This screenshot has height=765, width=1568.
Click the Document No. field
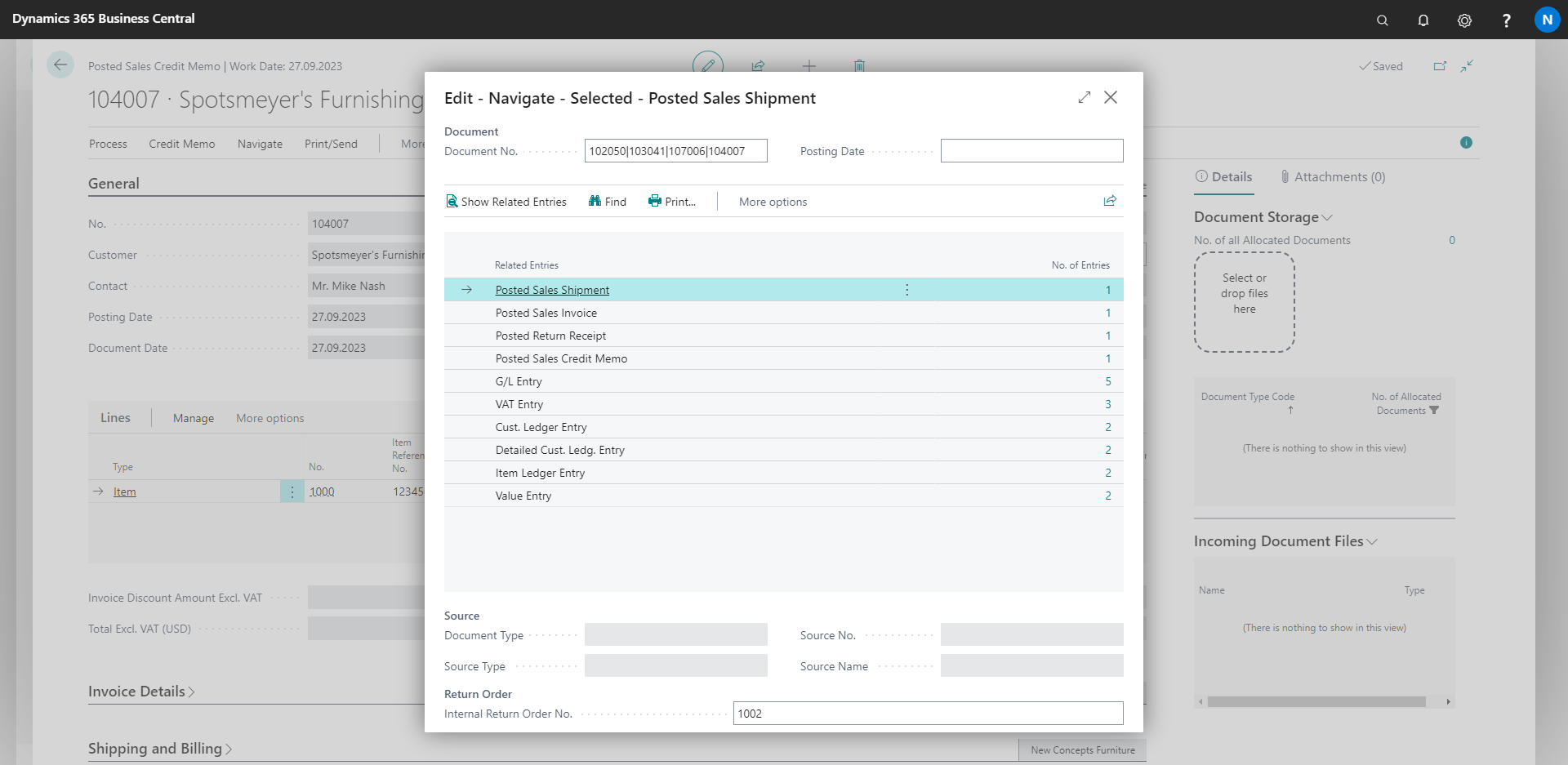pyautogui.click(x=675, y=151)
